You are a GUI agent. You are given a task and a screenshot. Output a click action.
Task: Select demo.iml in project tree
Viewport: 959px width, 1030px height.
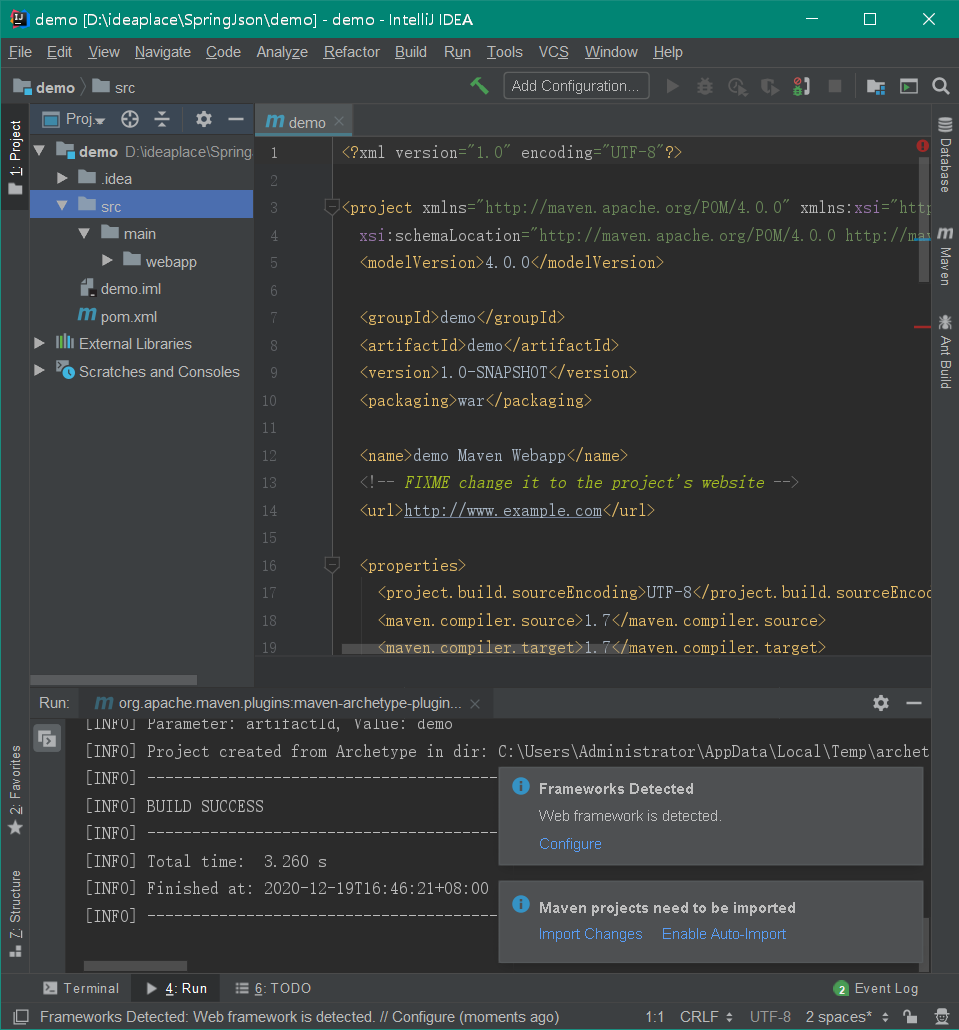(x=131, y=289)
